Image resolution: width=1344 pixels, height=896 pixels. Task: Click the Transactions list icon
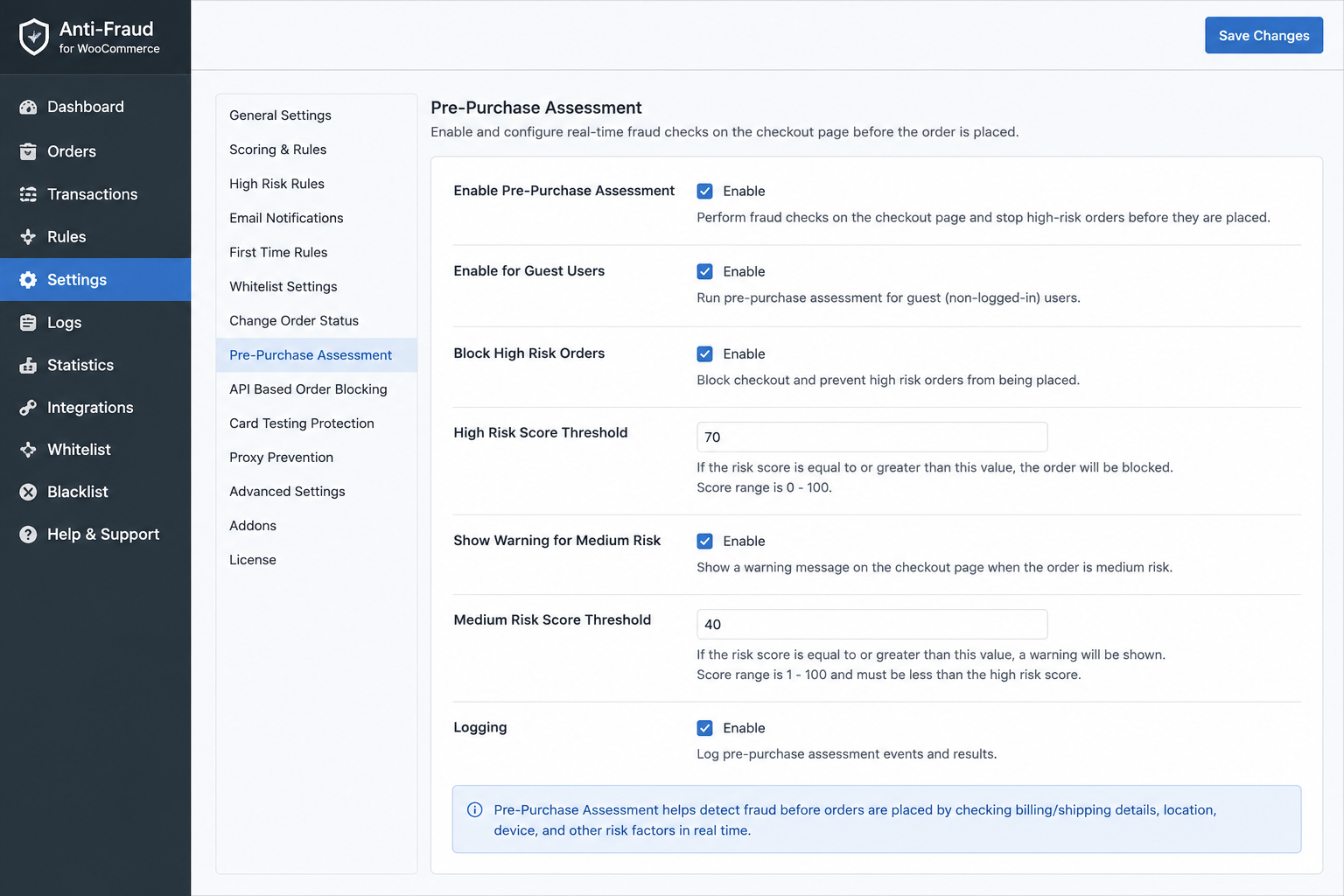[x=28, y=194]
